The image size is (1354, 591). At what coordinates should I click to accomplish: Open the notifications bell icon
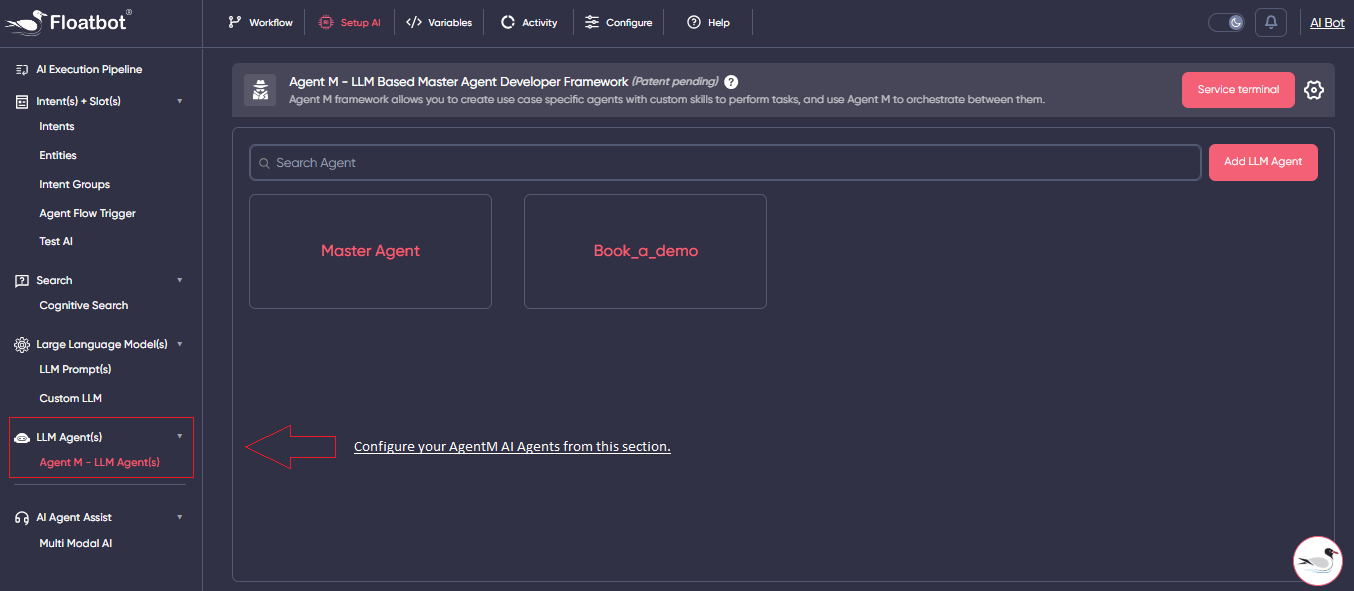1271,22
